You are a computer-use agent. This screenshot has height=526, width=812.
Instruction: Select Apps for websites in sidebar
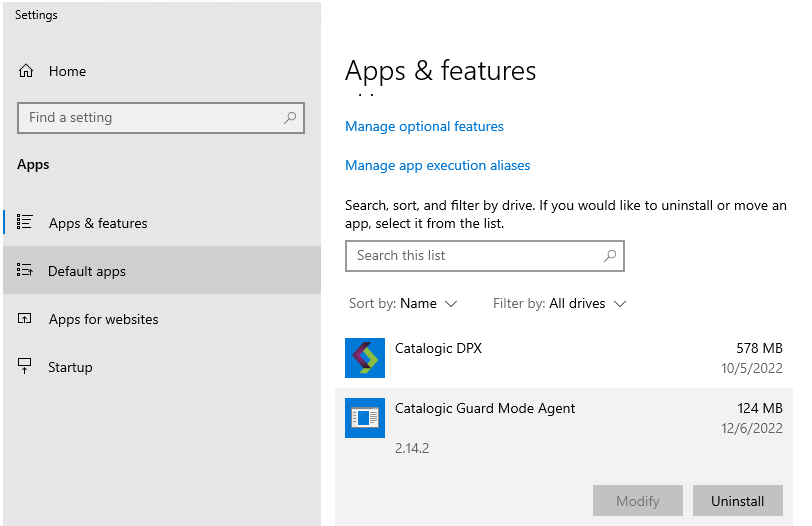[104, 319]
